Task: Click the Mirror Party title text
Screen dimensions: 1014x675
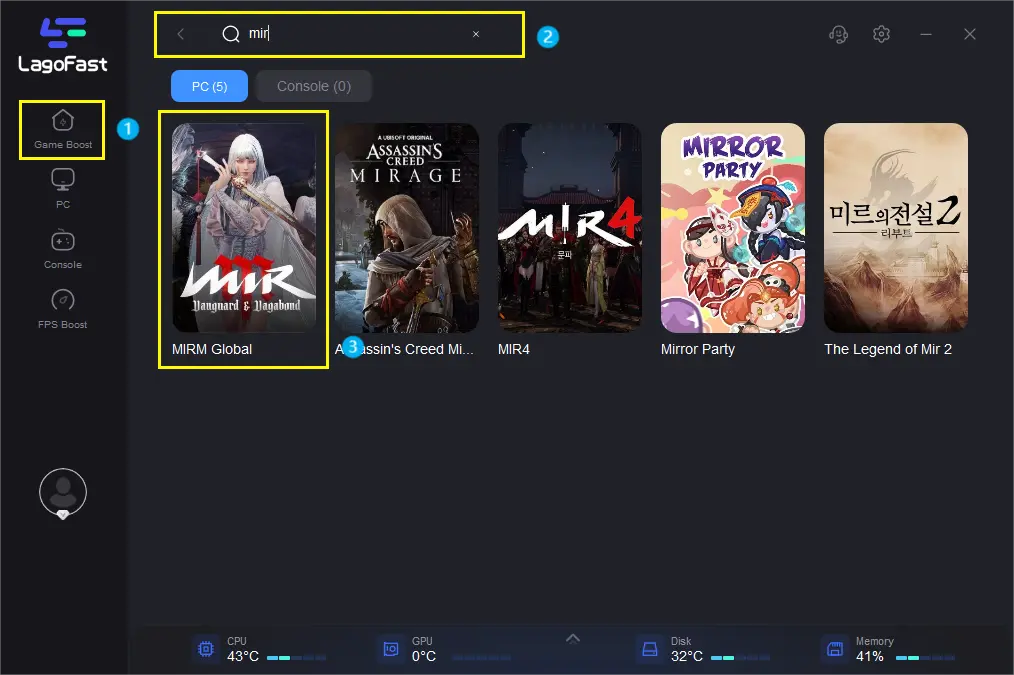Action: tap(698, 349)
